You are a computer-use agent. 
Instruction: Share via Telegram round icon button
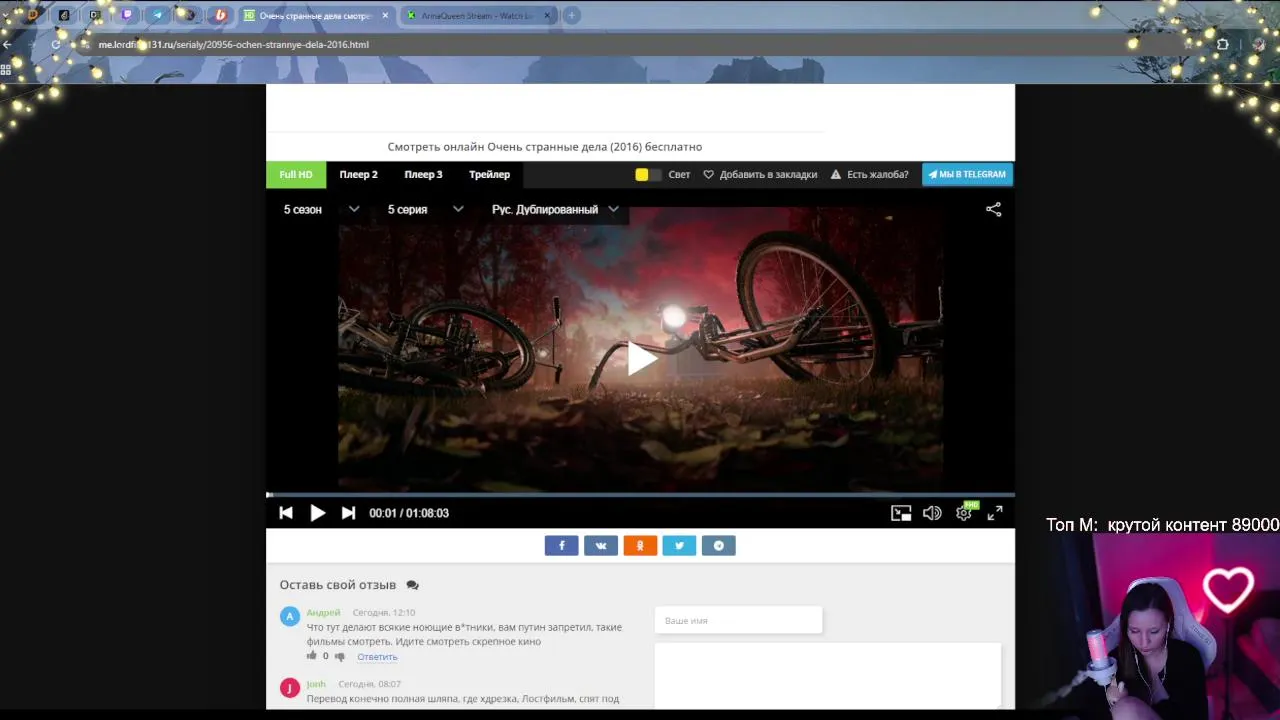tap(718, 545)
